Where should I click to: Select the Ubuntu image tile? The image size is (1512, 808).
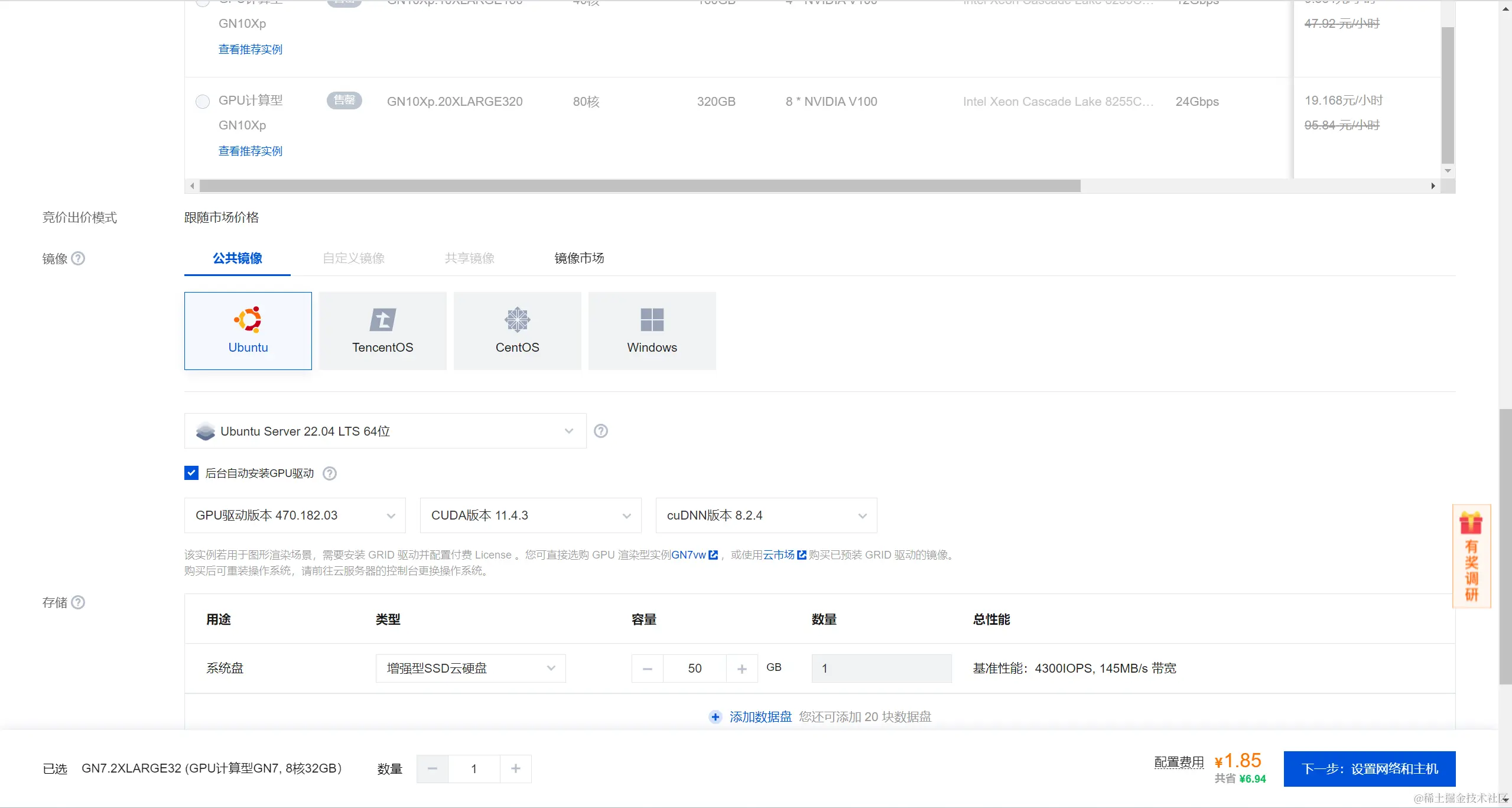[x=248, y=330]
